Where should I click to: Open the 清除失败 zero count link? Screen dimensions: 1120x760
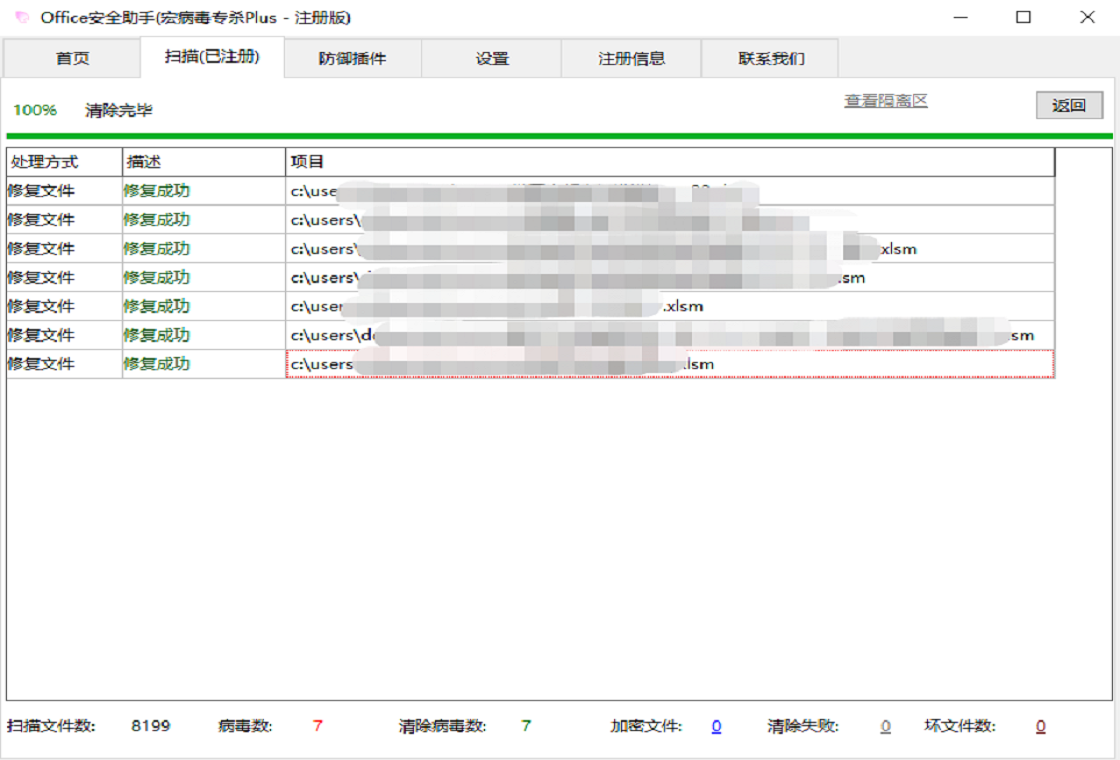point(885,726)
